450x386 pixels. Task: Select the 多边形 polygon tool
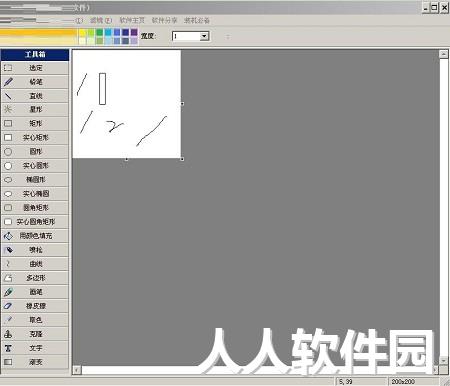point(35,278)
